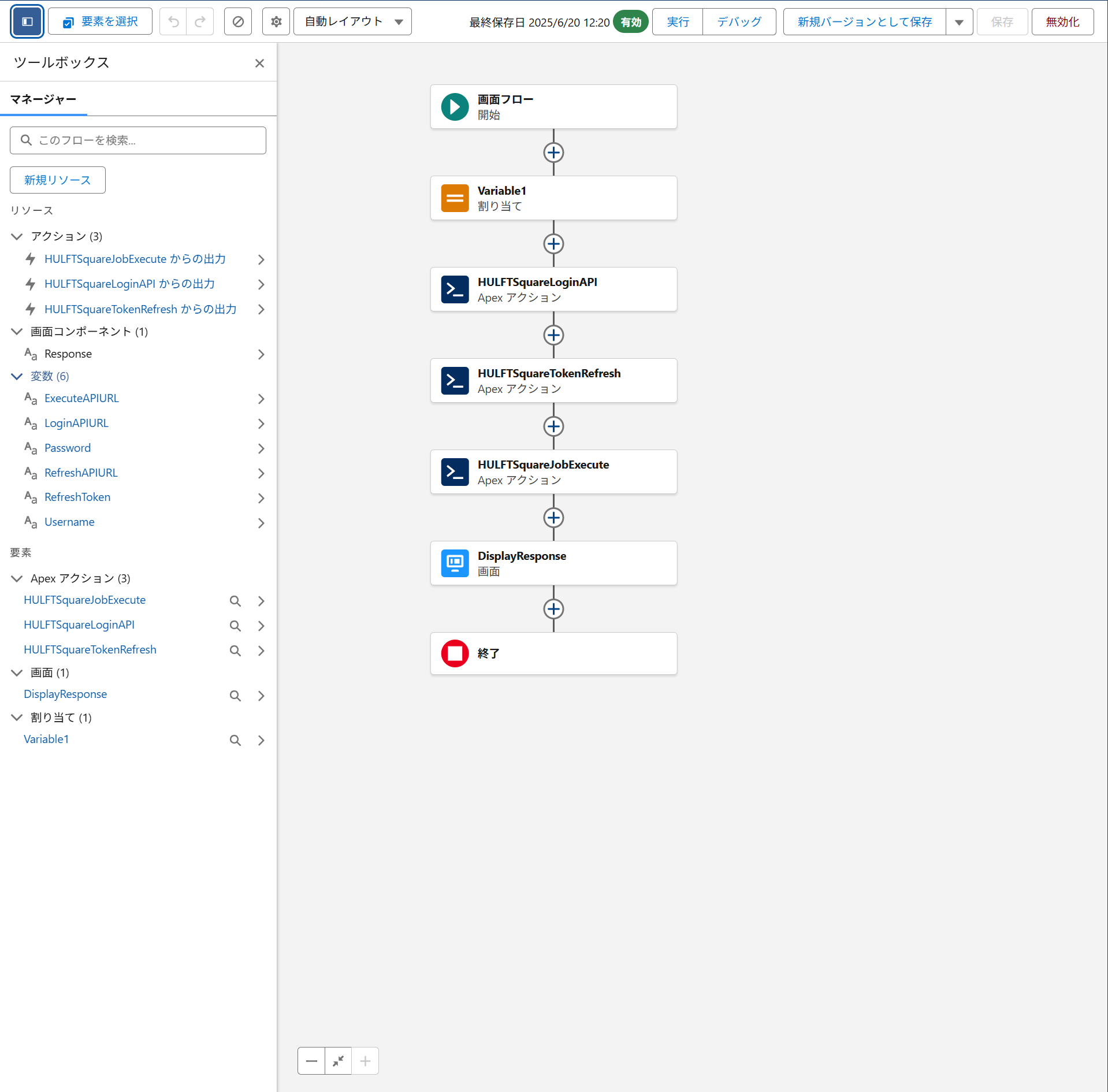Open the RefreshToken variable
Screen dimensions: 1108x1092
pos(77,497)
